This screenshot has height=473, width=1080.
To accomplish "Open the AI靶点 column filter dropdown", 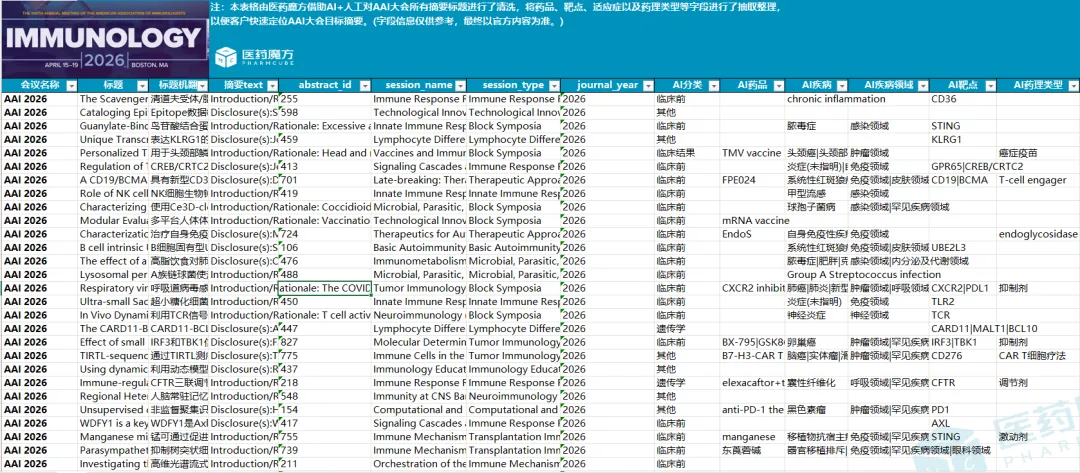I will tap(990, 86).
